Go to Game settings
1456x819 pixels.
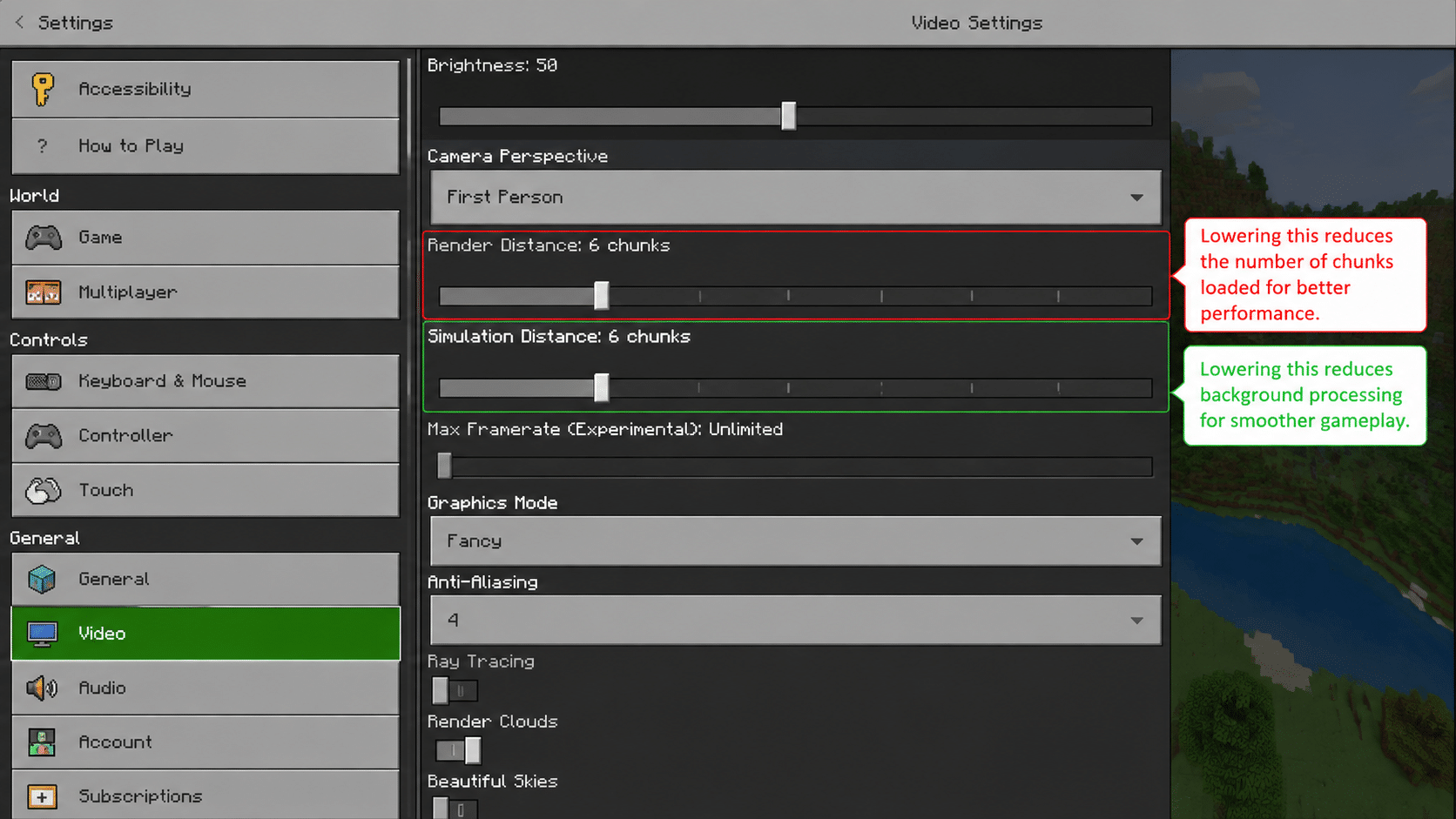pos(206,238)
